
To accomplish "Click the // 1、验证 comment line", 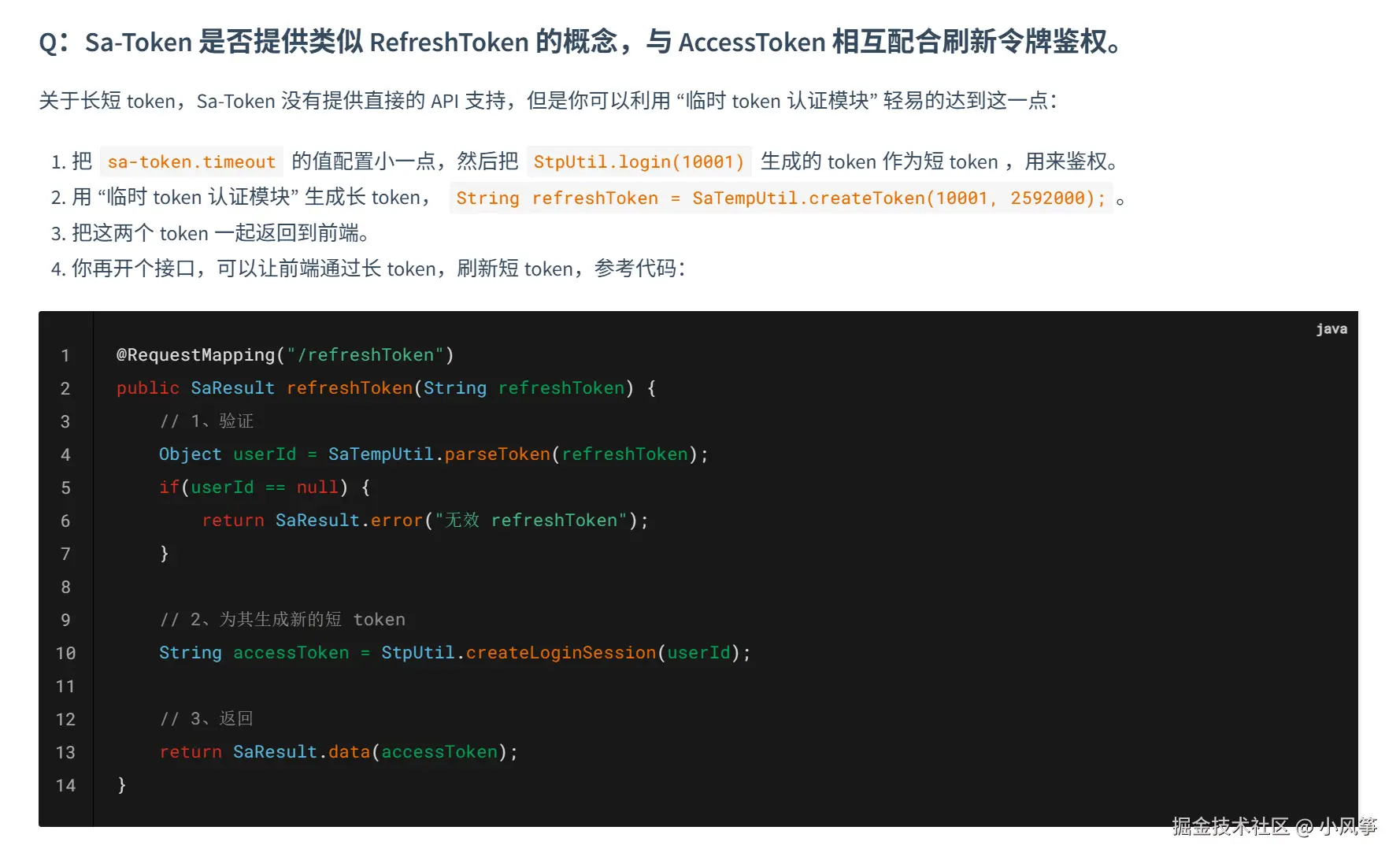I will pos(206,421).
